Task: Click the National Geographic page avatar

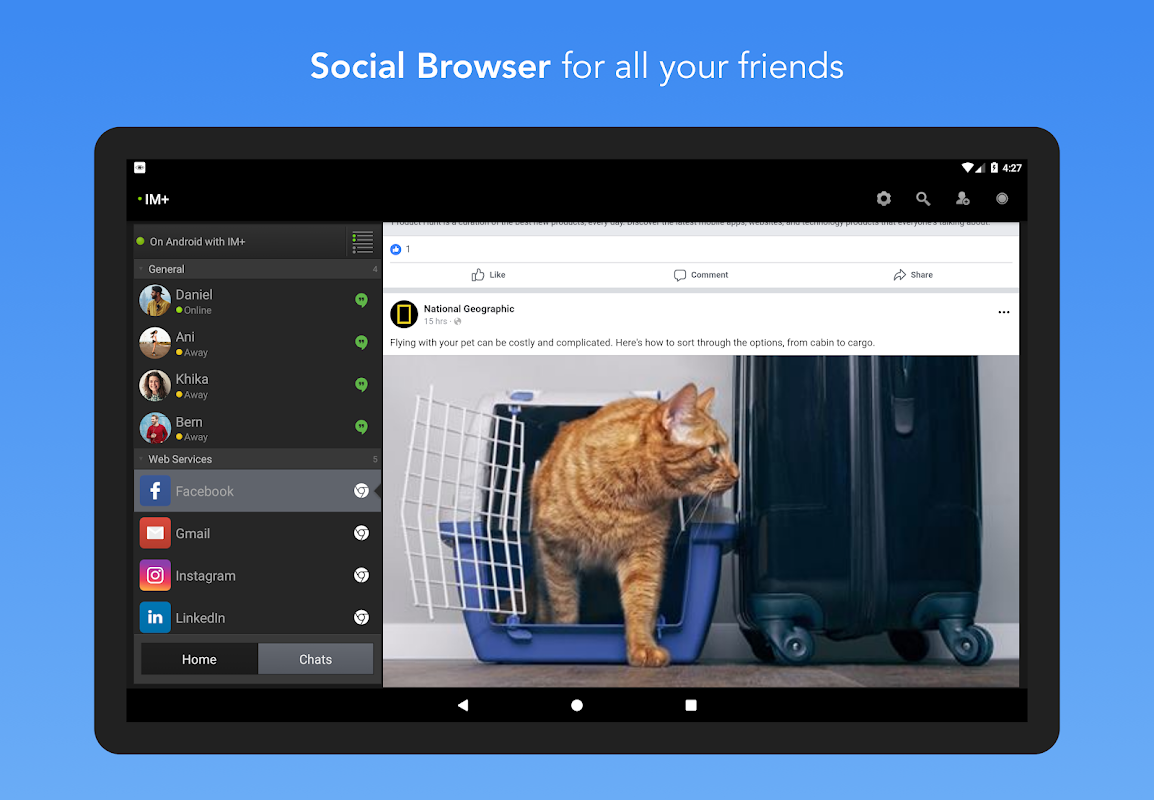Action: click(x=404, y=314)
